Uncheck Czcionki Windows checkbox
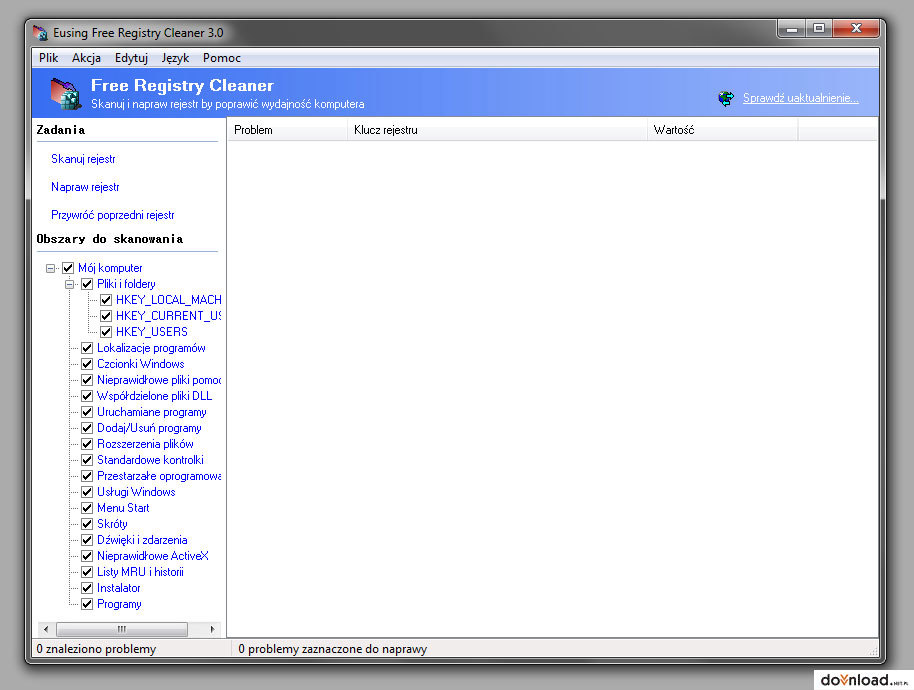 pos(87,364)
